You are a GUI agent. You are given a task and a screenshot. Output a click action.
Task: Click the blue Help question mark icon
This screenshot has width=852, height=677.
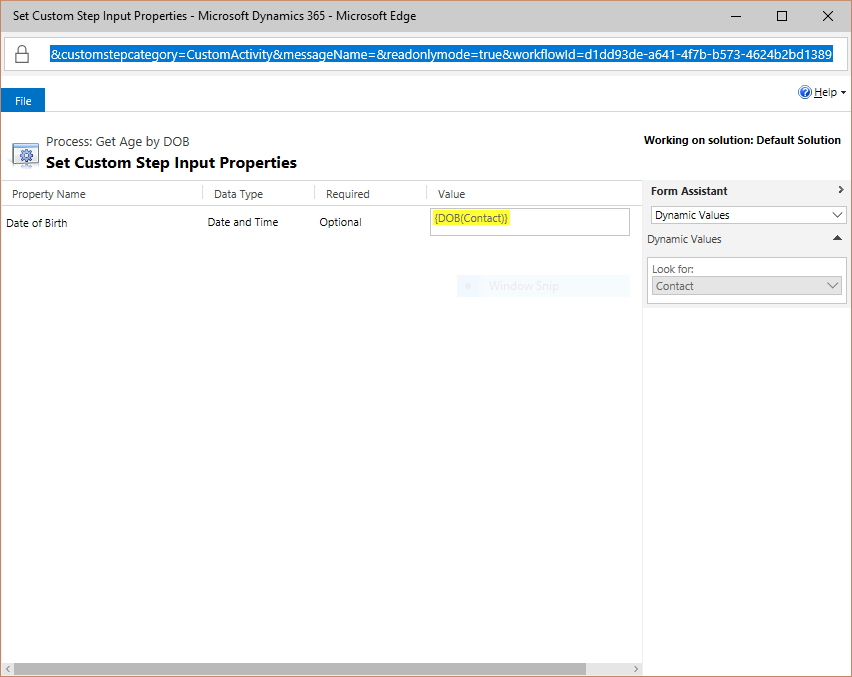point(804,92)
